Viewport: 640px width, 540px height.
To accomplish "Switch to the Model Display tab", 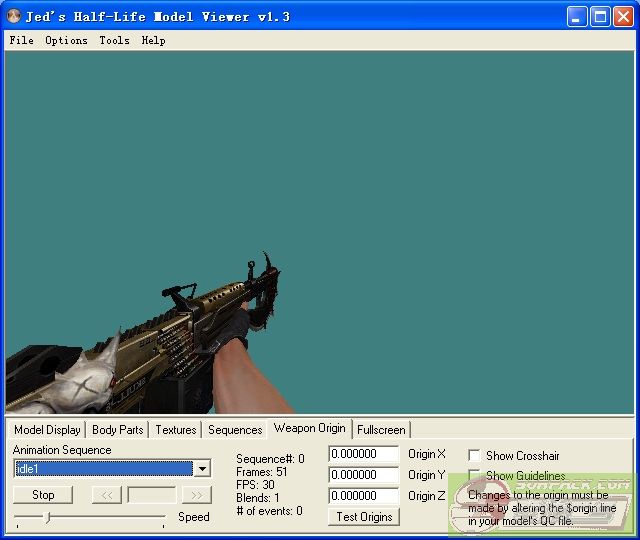I will (47, 430).
